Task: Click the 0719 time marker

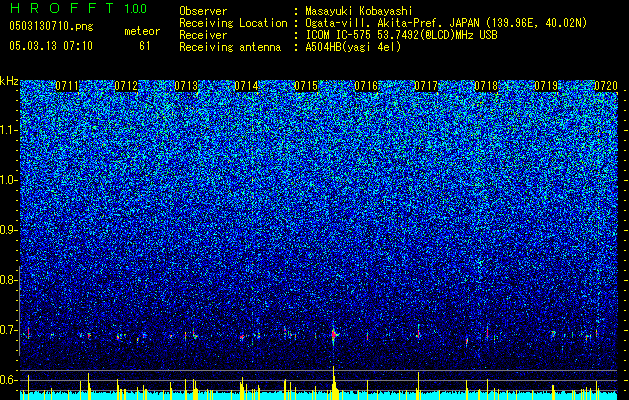Action: point(546,86)
